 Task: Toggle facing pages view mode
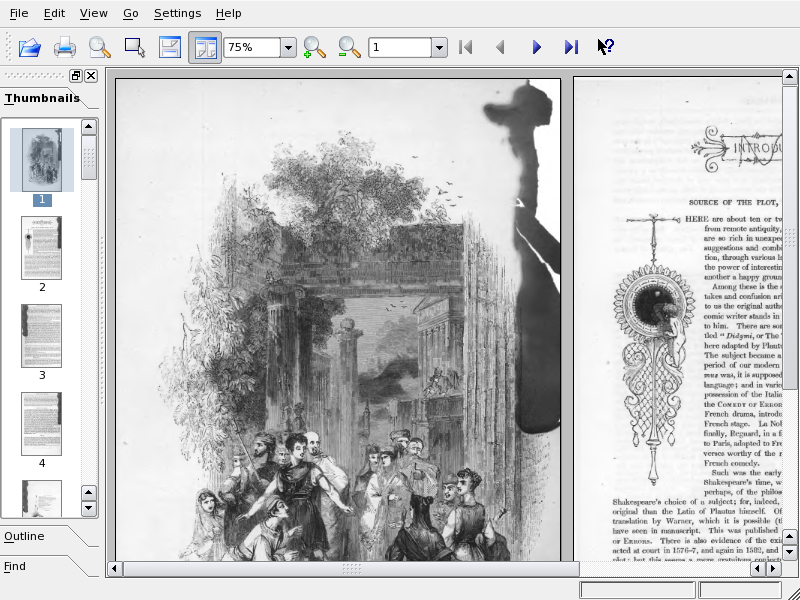pos(205,47)
